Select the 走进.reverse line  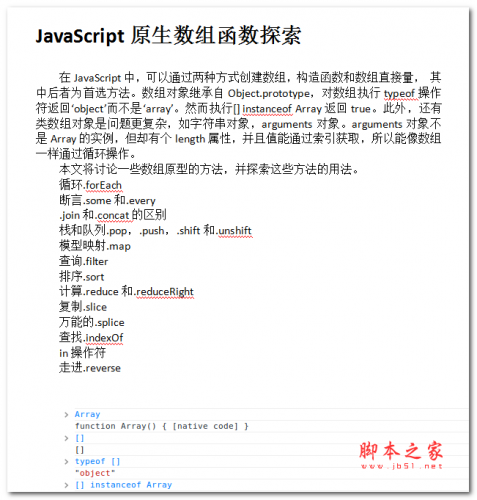90,368
